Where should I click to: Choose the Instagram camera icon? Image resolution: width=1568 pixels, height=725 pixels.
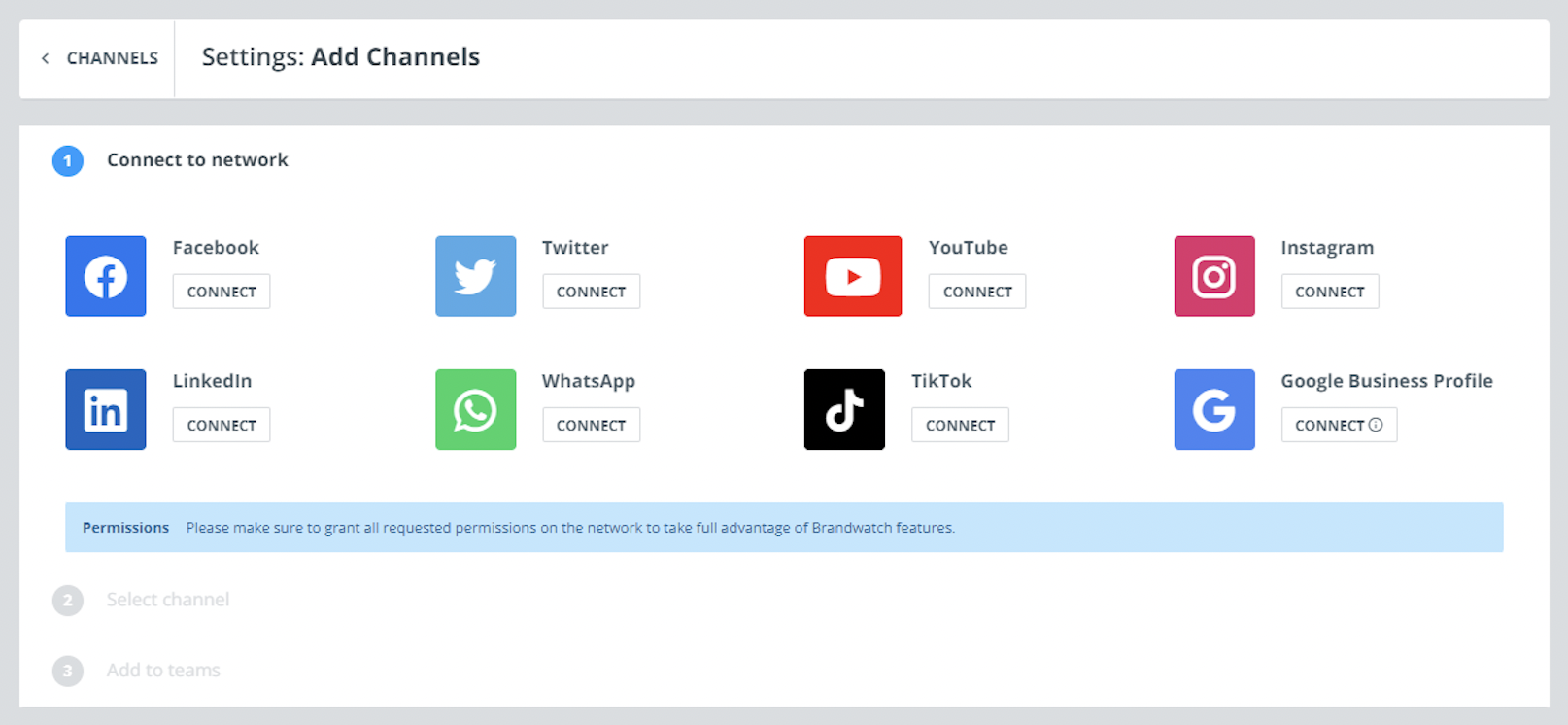click(x=1213, y=276)
